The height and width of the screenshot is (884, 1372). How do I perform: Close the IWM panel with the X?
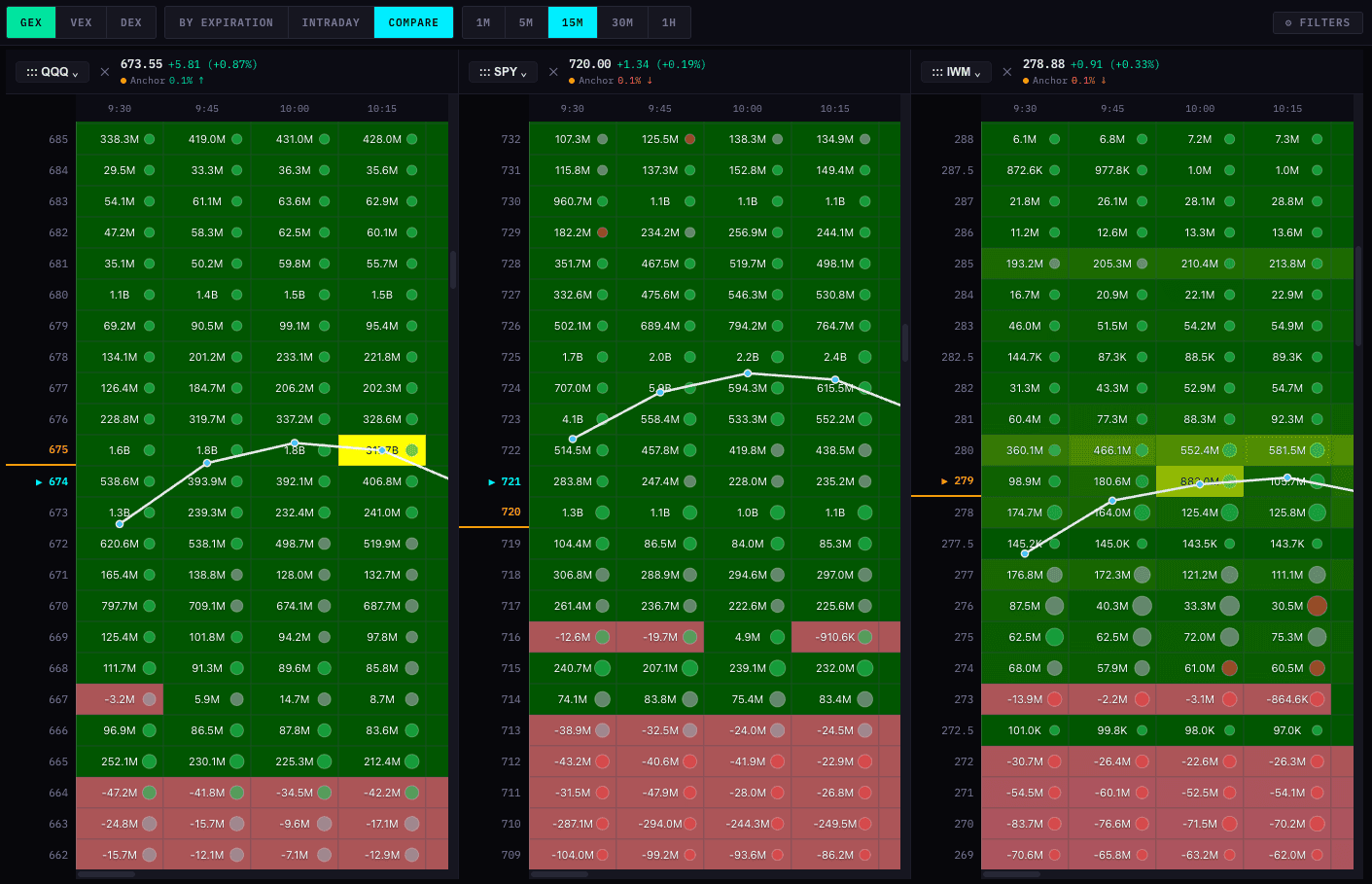point(1006,72)
